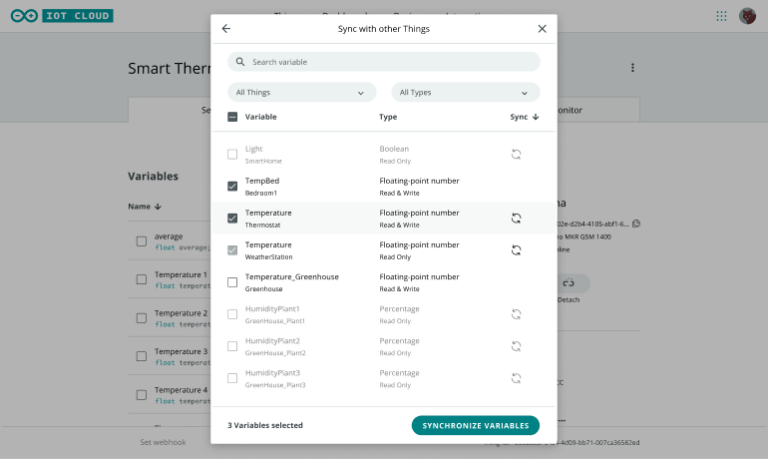Click the back arrow in sync dialog
Image resolution: width=768 pixels, height=459 pixels.
click(x=226, y=29)
